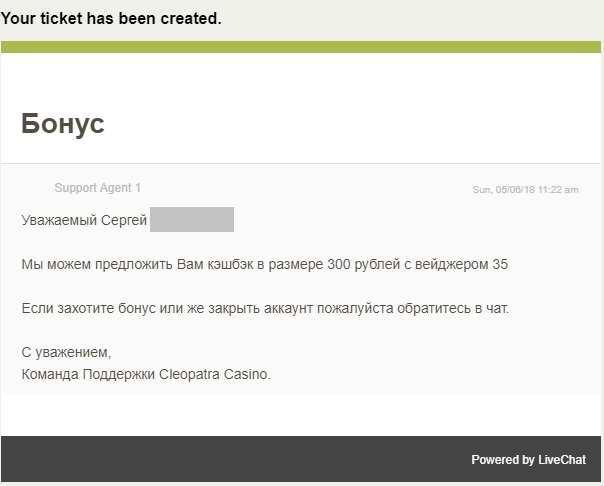Click the С уважением closing line
This screenshot has height=486, width=604.
click(x=66, y=352)
